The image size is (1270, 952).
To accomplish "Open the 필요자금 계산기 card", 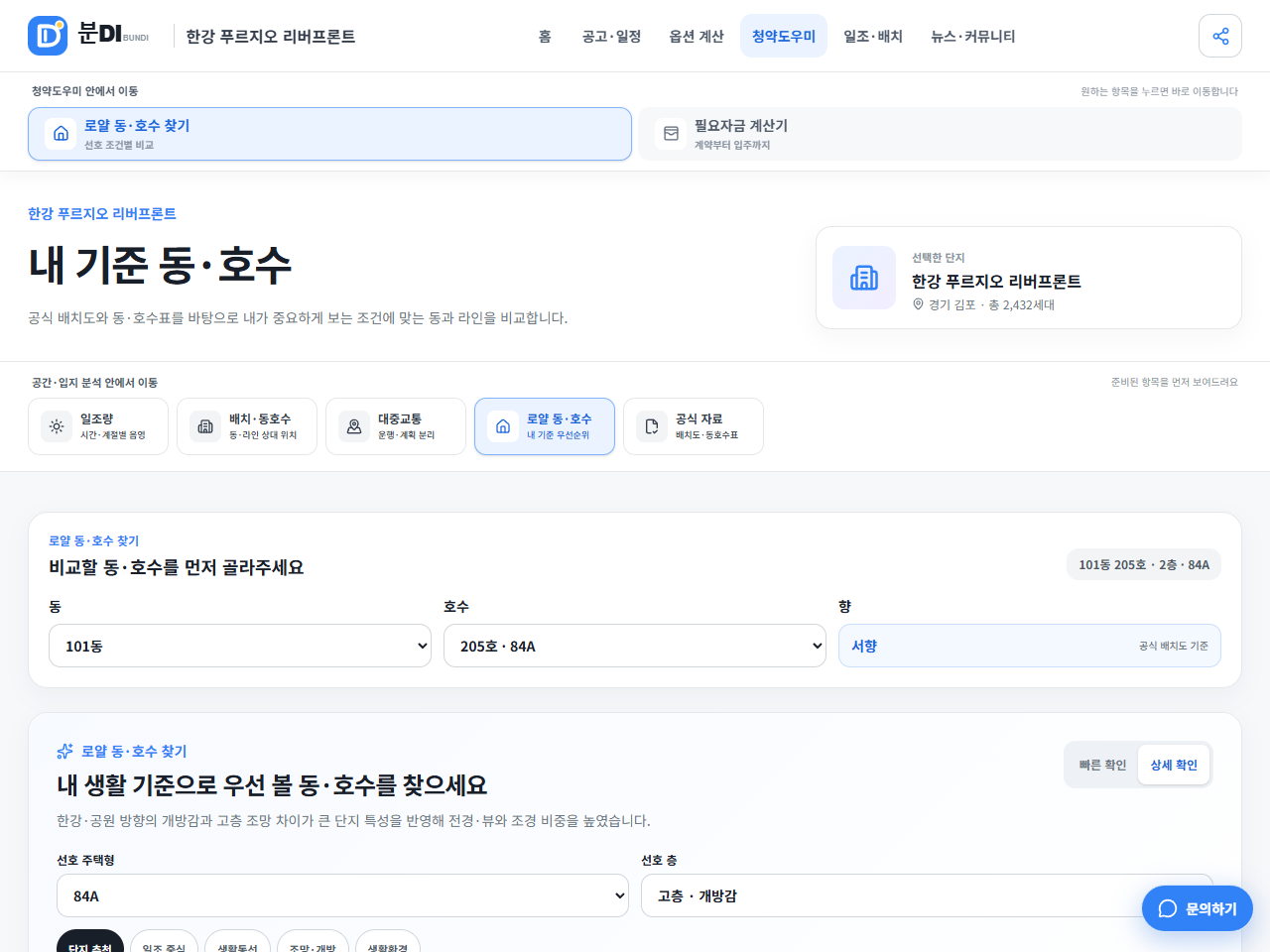I will click(x=940, y=134).
